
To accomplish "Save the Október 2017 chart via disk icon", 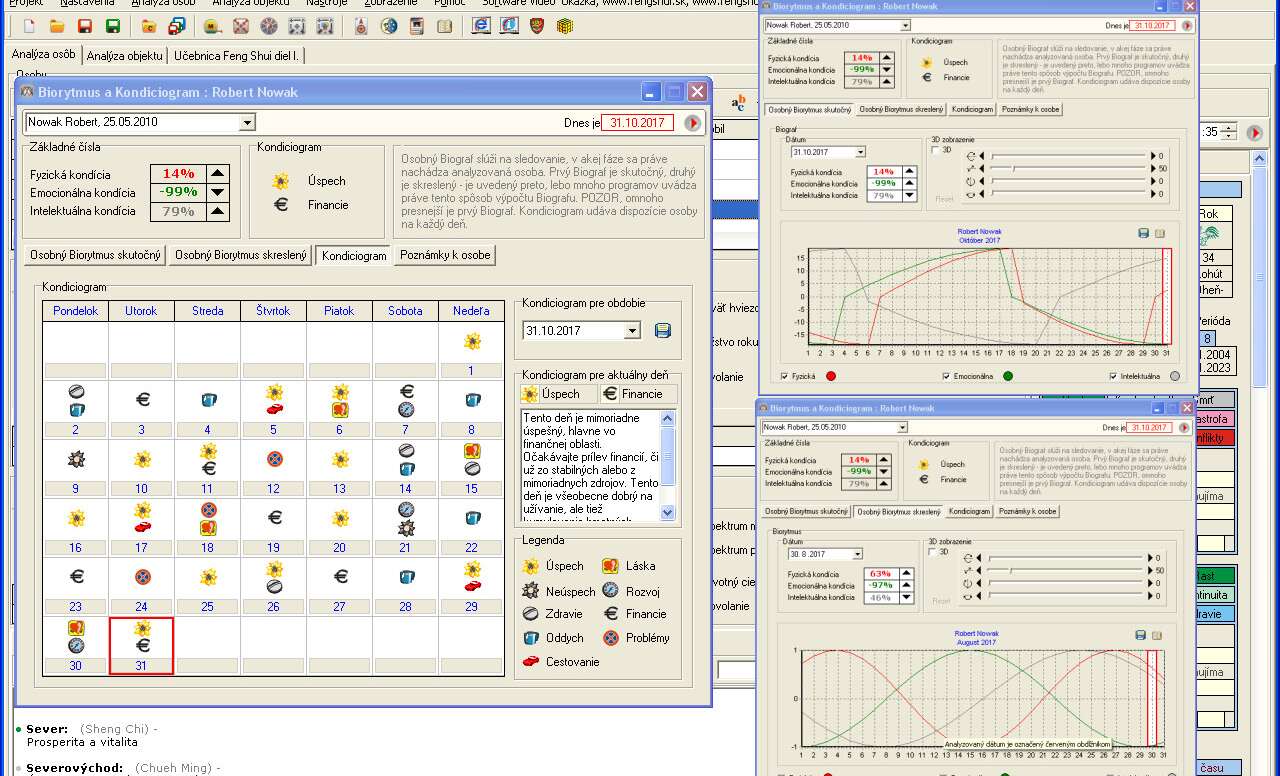I will pyautogui.click(x=1143, y=233).
